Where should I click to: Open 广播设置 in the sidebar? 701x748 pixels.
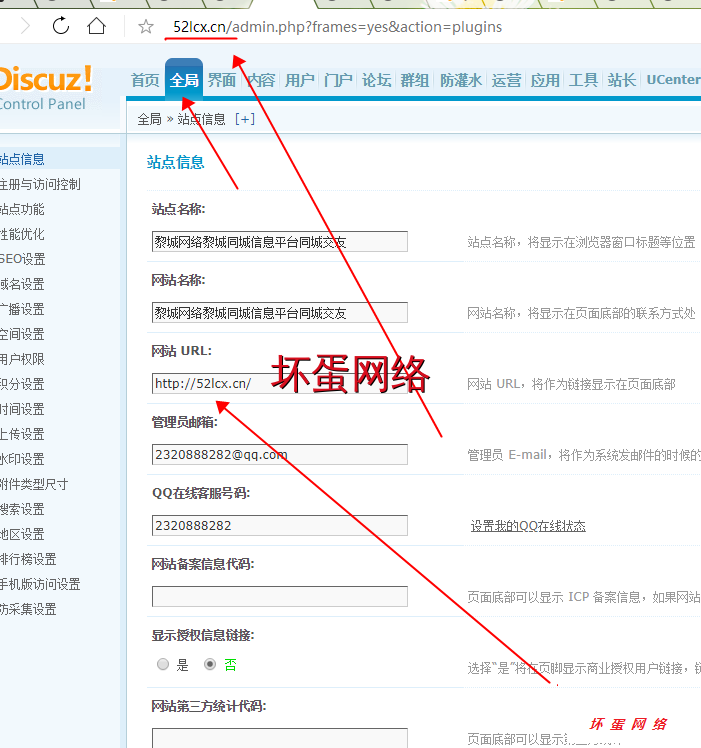click(x=22, y=309)
